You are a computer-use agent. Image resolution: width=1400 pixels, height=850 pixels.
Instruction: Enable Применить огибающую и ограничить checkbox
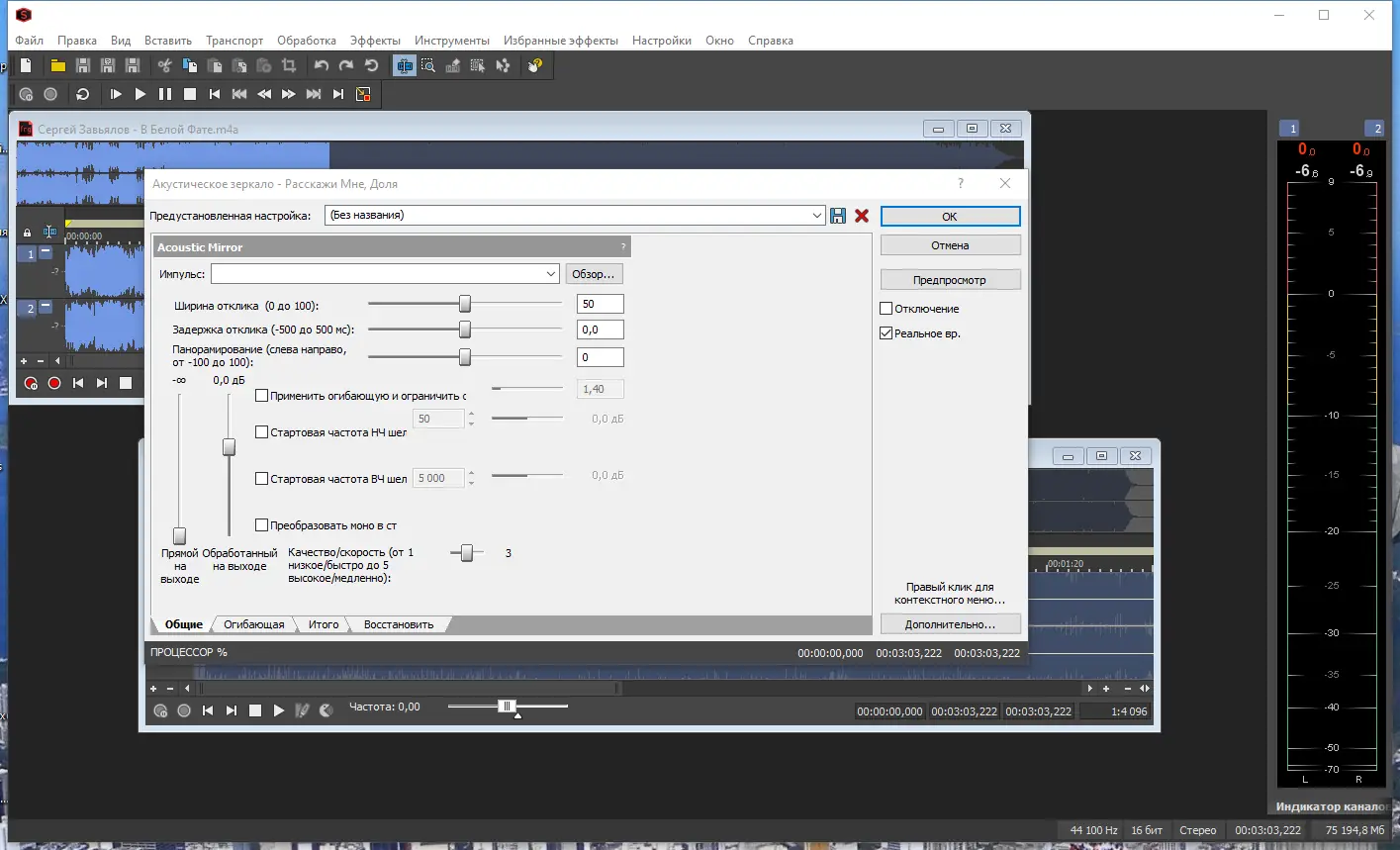262,396
